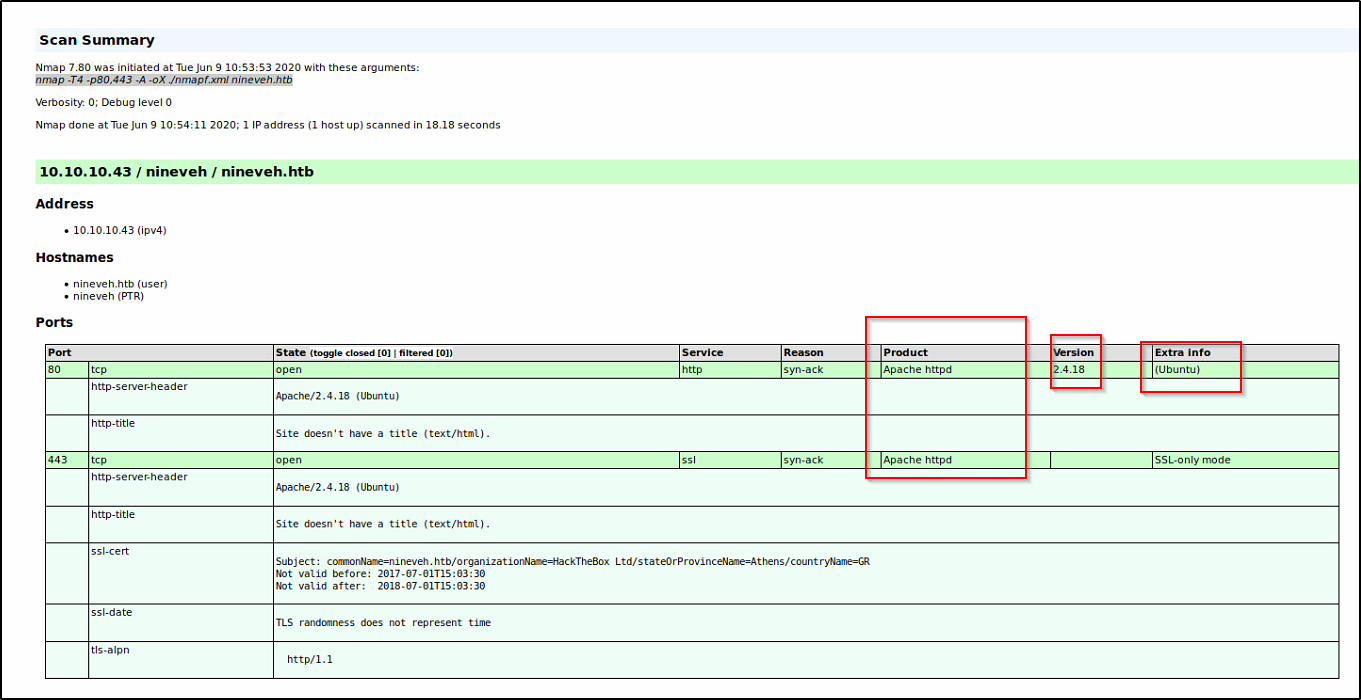The height and width of the screenshot is (700, 1361).
Task: Select 'TLS randomness does not represent time' text
Action: click(x=383, y=623)
